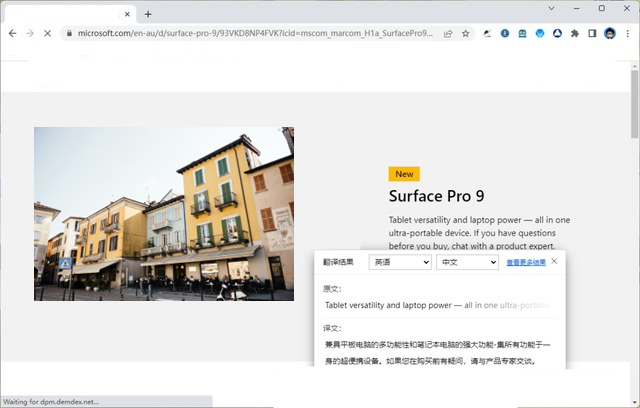Minimize the browser window

576,8
